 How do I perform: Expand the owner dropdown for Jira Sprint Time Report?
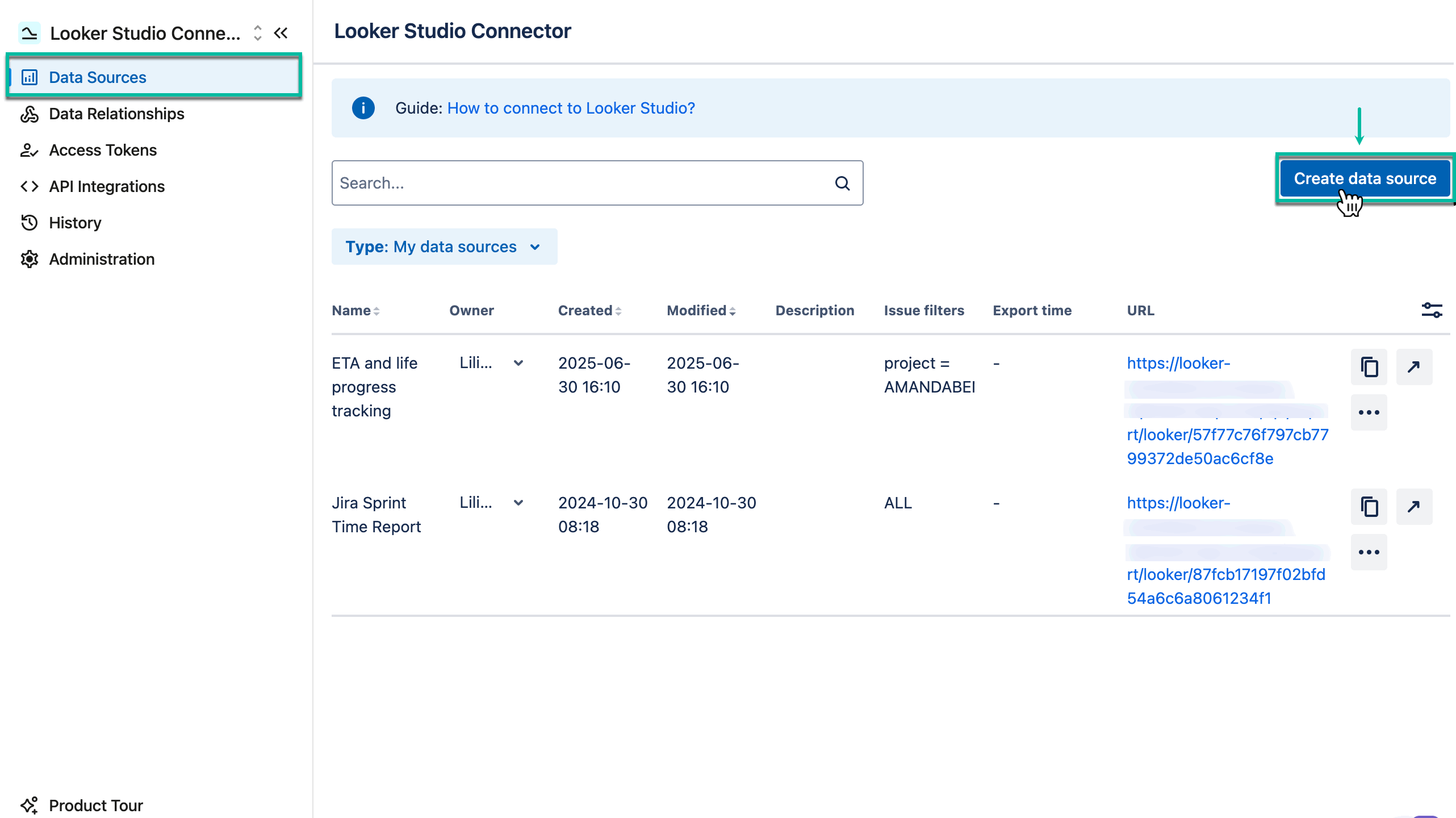click(x=518, y=503)
